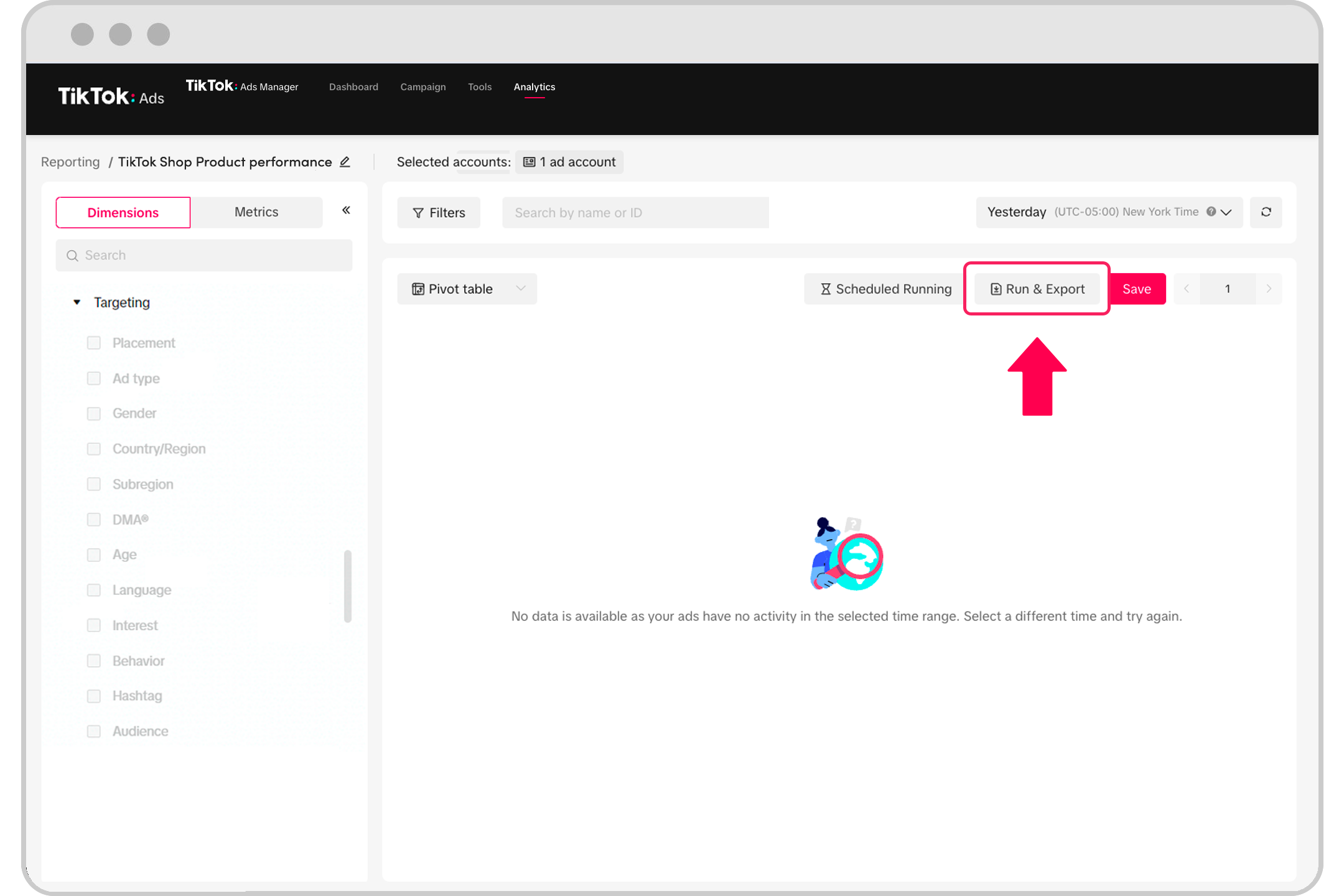This screenshot has height=896, width=1344.
Task: Click the dimensions list scrollbar
Action: point(348,586)
